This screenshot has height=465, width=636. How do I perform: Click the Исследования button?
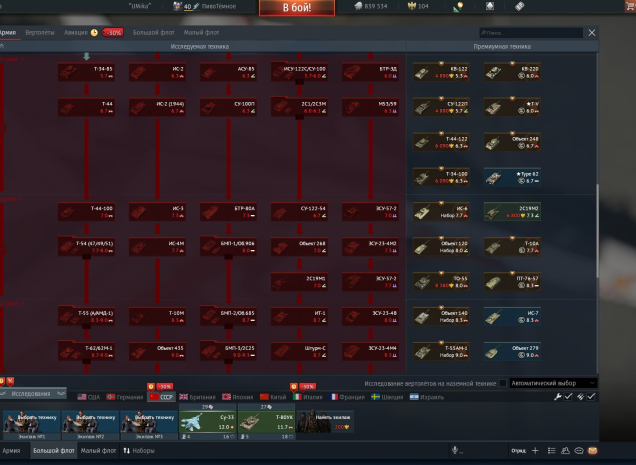click(31, 394)
